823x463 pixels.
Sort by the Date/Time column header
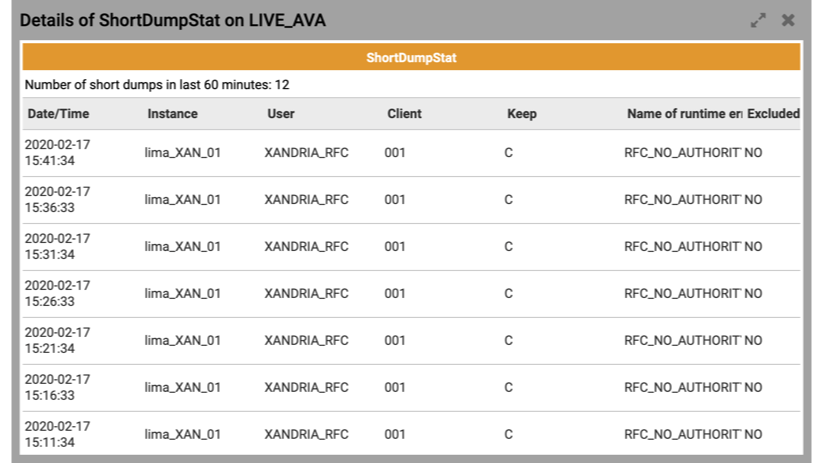click(x=58, y=114)
